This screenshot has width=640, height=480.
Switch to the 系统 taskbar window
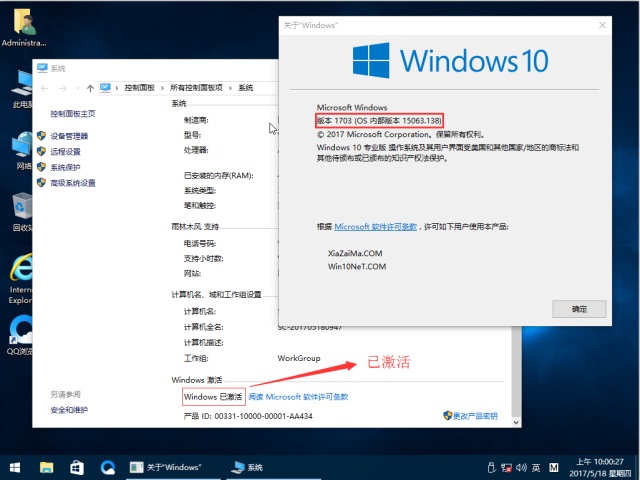click(247, 467)
